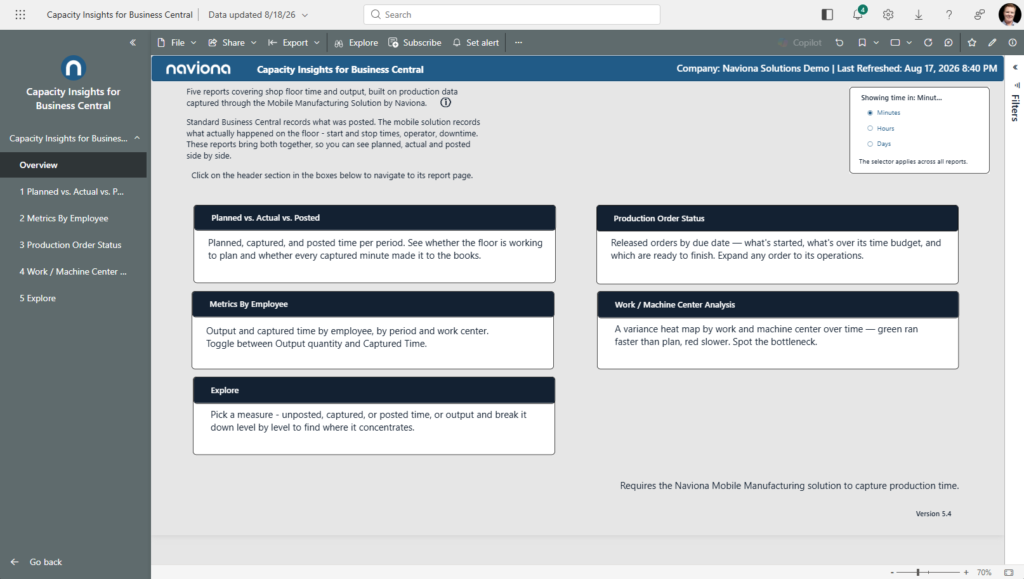Select the Minutes radio button
Viewport: 1024px width, 579px height.
[x=870, y=113]
